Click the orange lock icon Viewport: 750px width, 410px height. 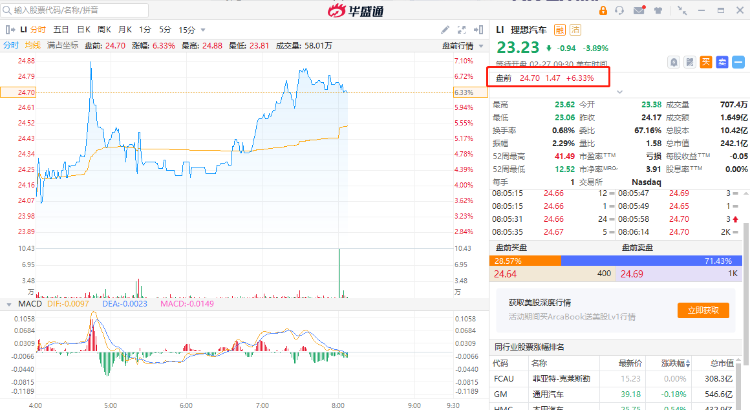coord(603,10)
